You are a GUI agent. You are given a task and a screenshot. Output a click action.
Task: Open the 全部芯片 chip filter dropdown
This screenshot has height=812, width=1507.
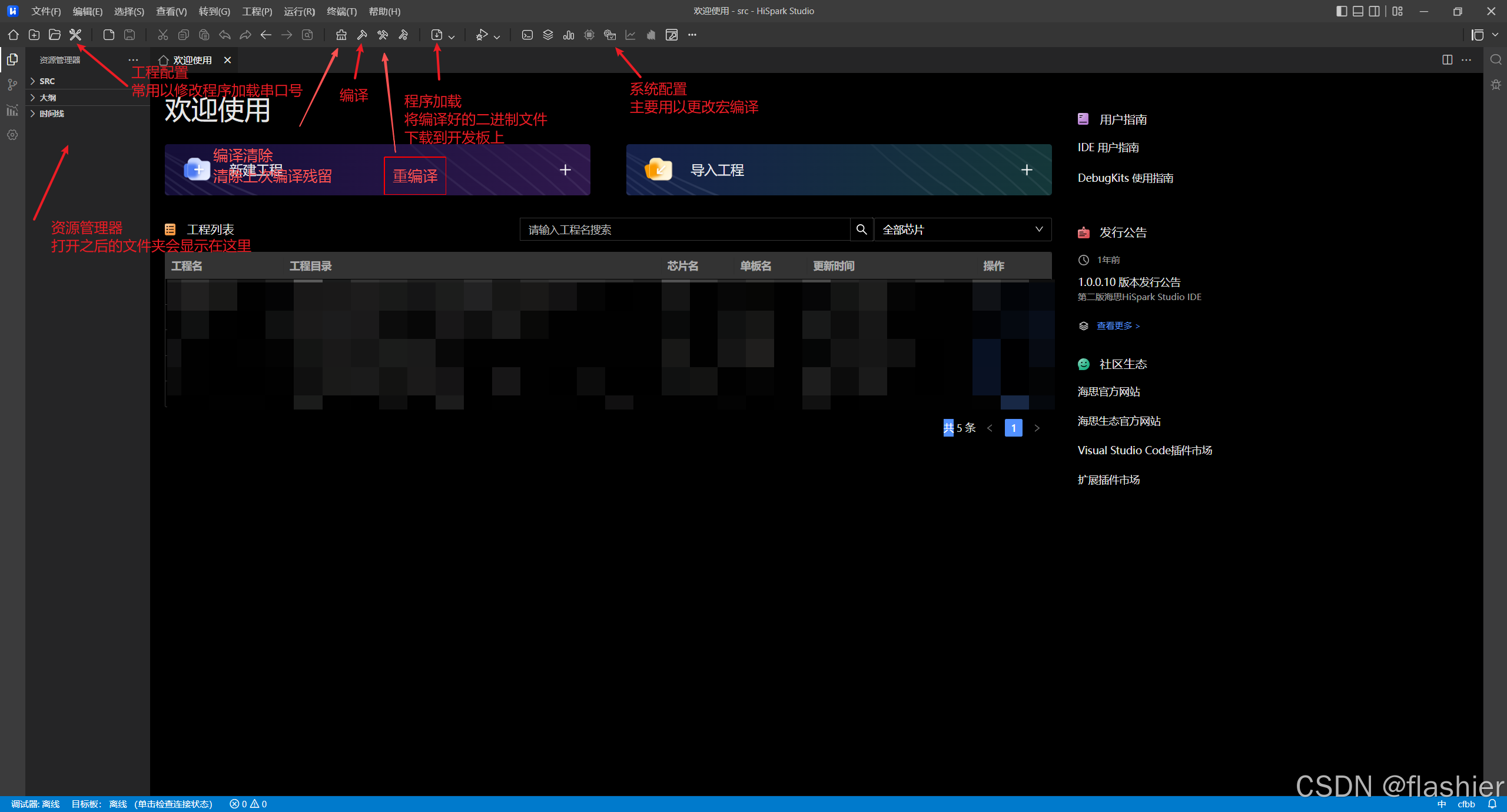[962, 229]
